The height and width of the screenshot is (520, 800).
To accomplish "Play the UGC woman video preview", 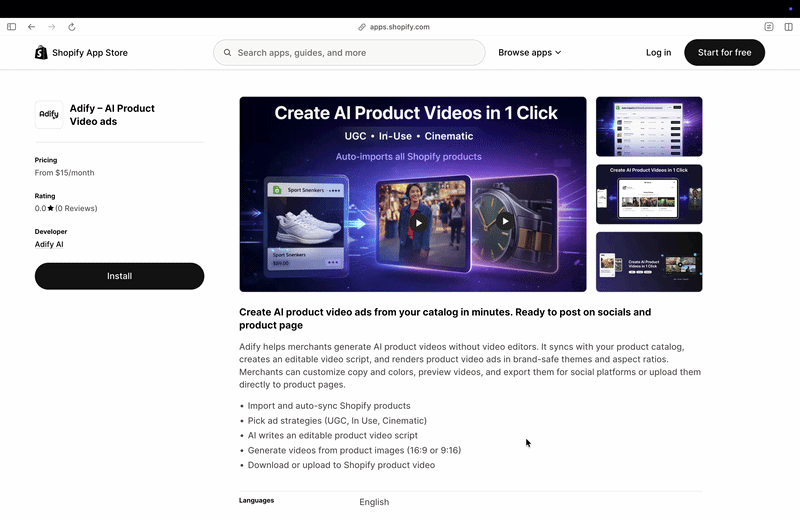I will pyautogui.click(x=419, y=222).
